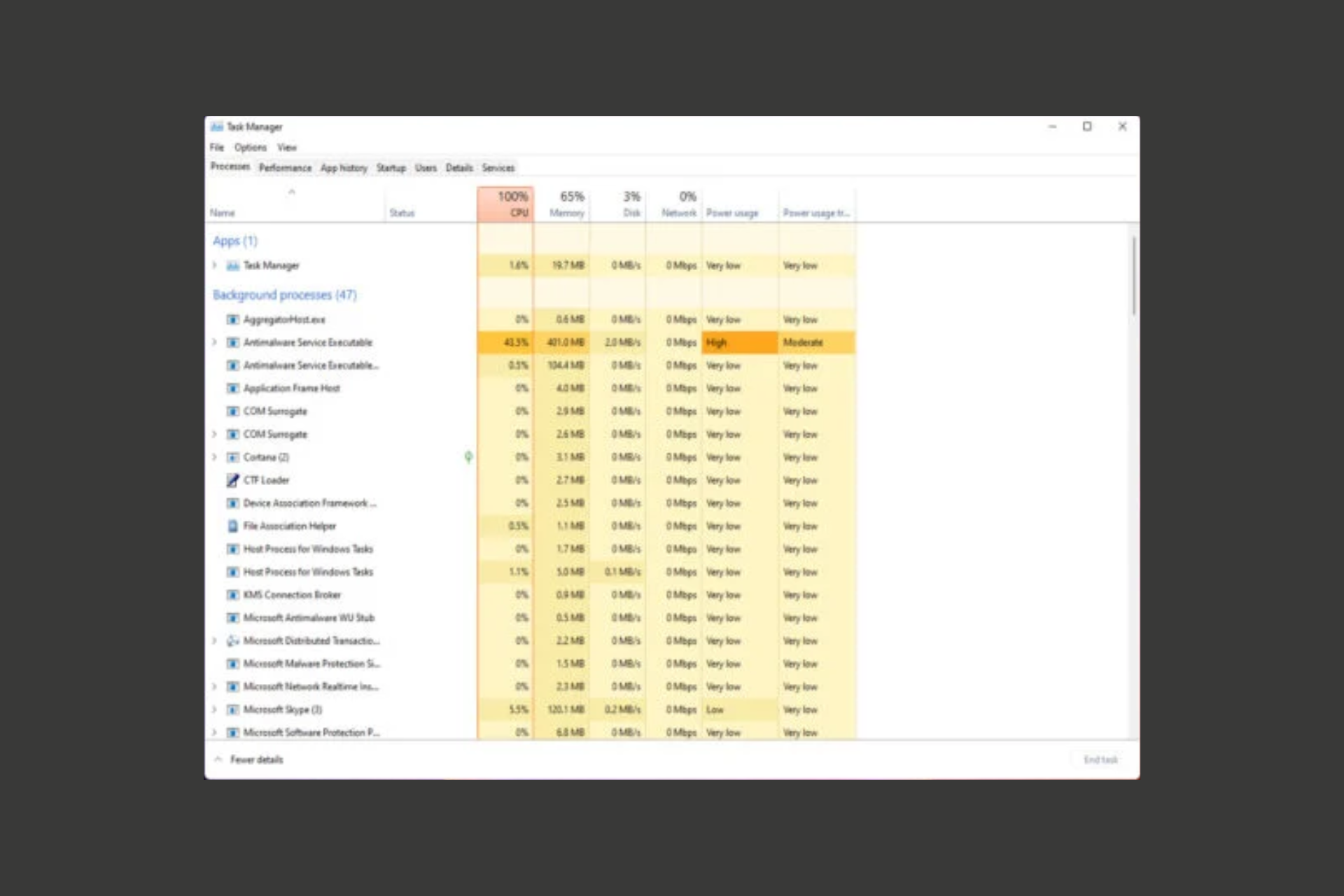Switch to the Users tab

[426, 168]
